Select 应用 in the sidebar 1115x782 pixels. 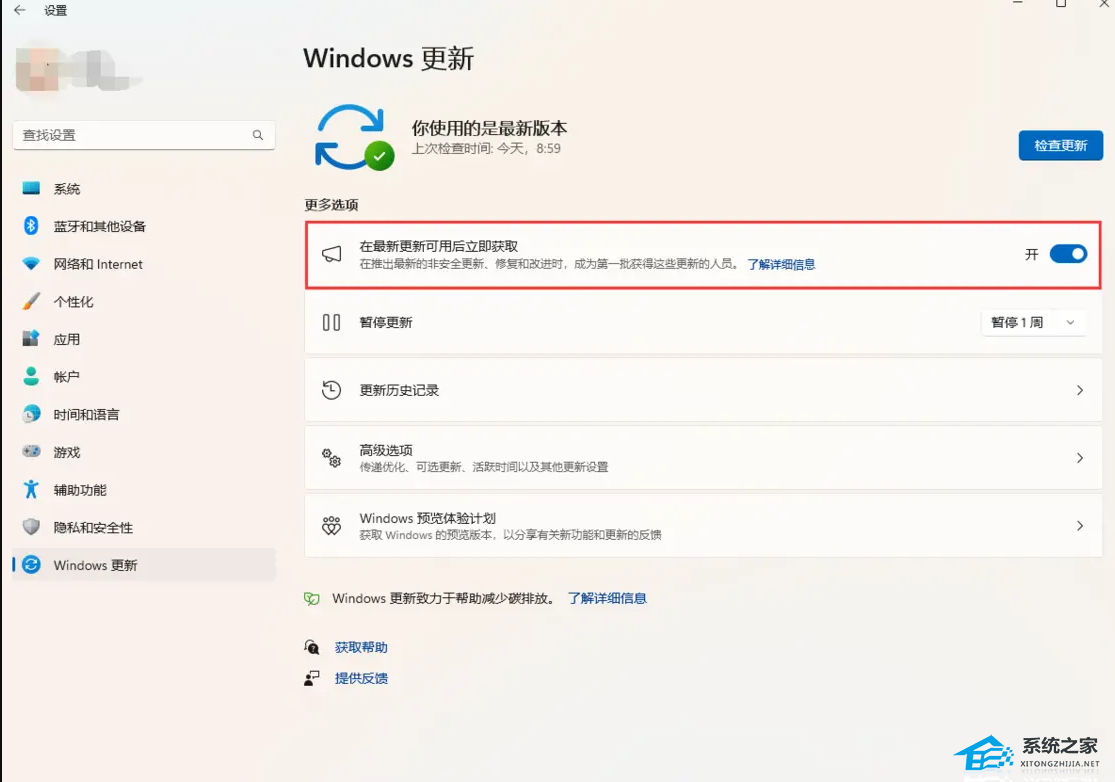click(144, 339)
